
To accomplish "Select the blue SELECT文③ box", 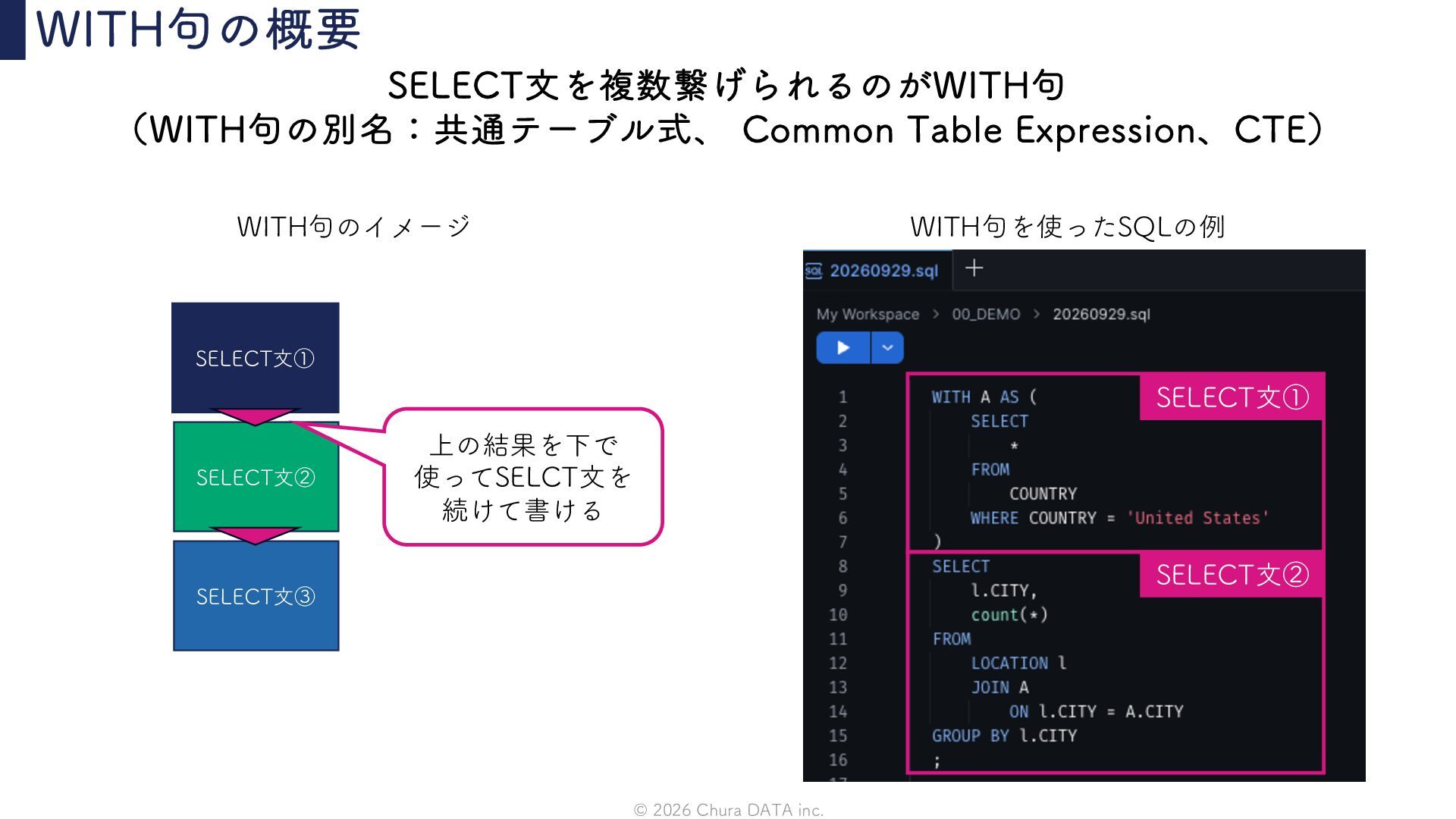I will coord(256,596).
